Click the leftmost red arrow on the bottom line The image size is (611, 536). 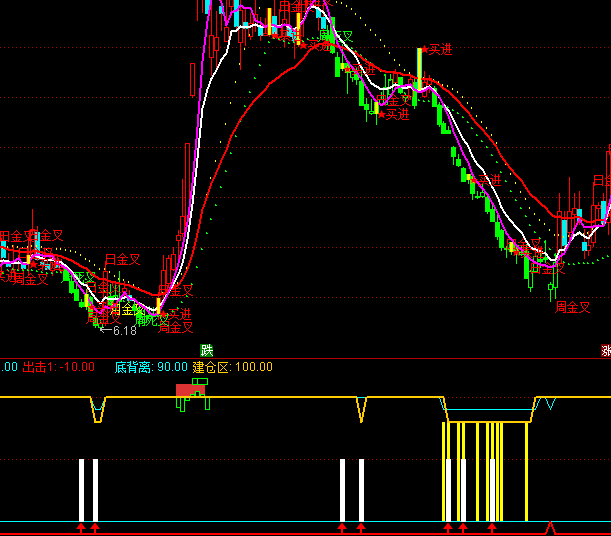pos(82,526)
